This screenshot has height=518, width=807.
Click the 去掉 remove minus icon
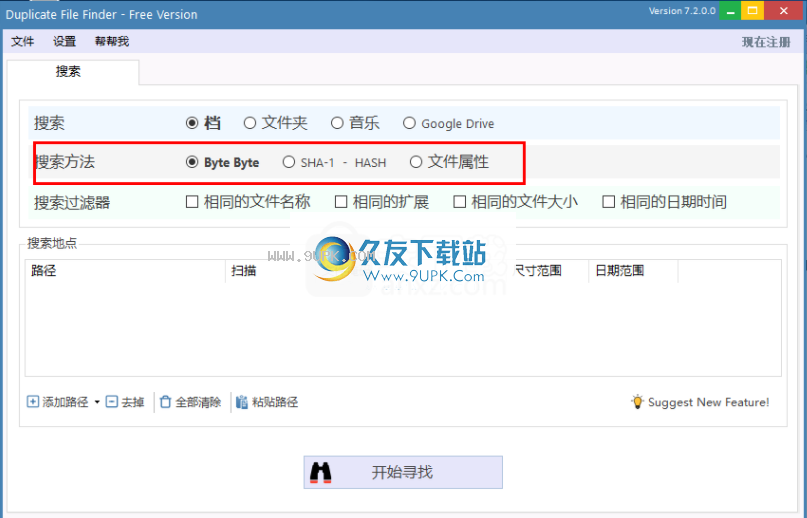point(112,402)
